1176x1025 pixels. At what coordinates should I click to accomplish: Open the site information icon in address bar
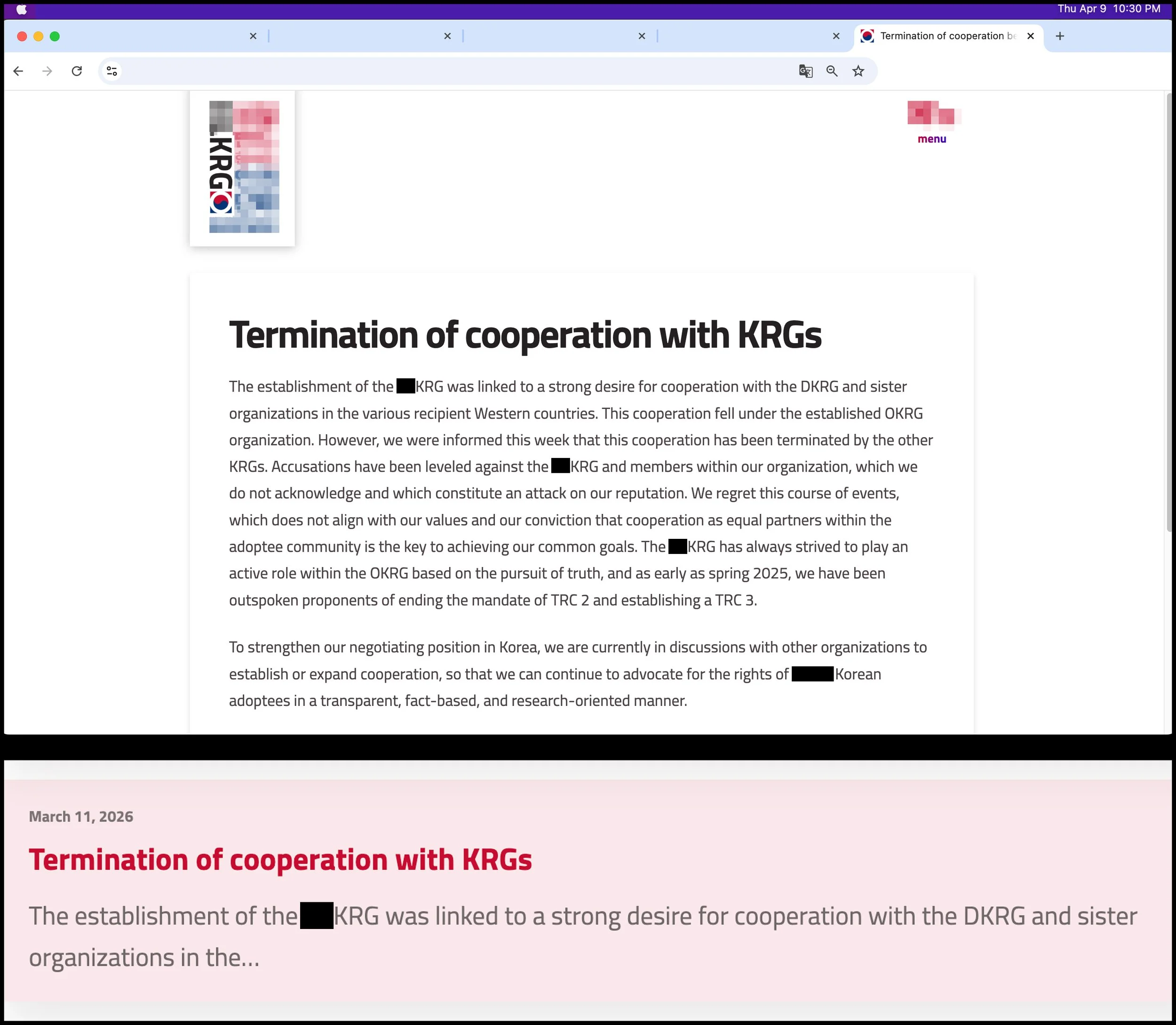coord(112,71)
